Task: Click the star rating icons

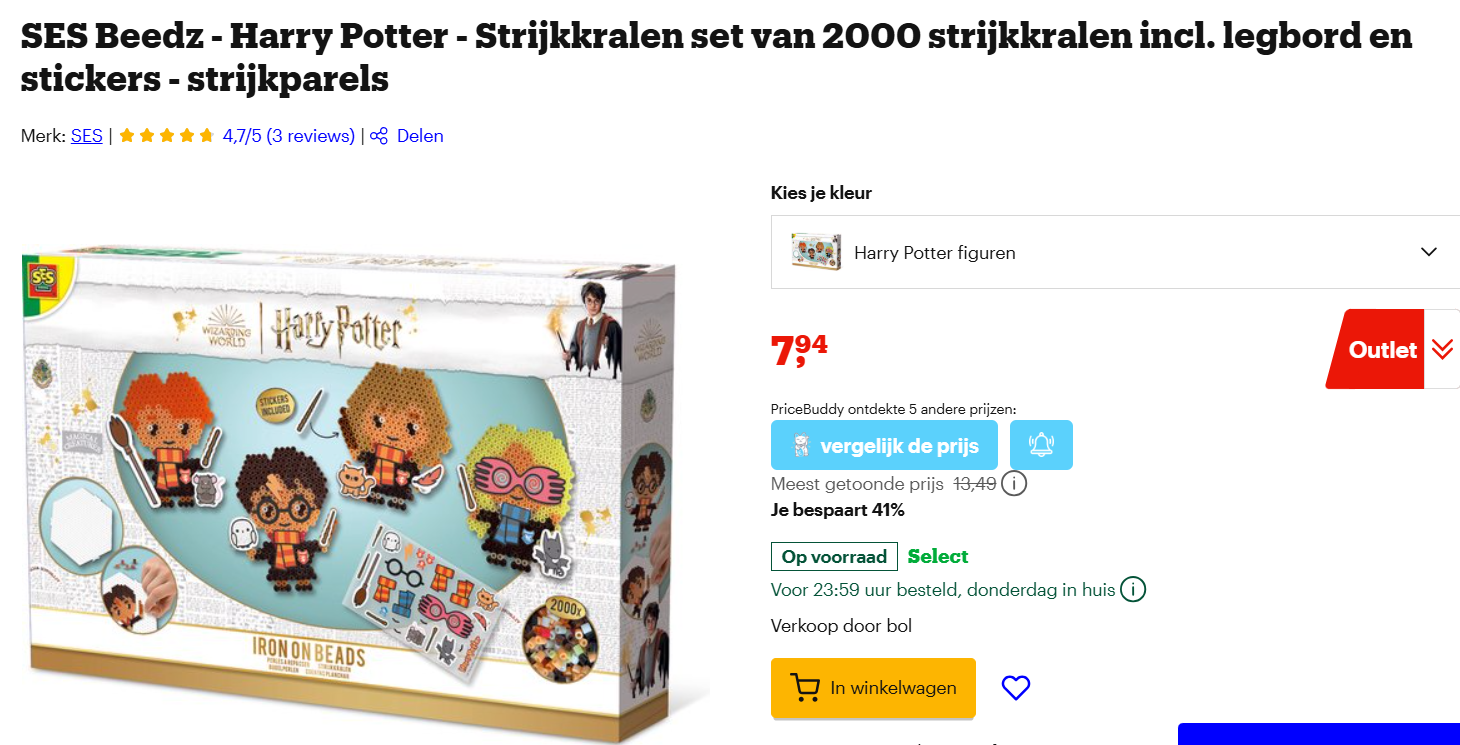Action: pos(166,134)
